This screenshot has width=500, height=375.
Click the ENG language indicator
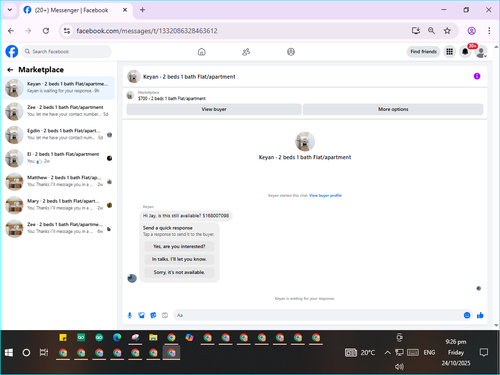click(429, 352)
